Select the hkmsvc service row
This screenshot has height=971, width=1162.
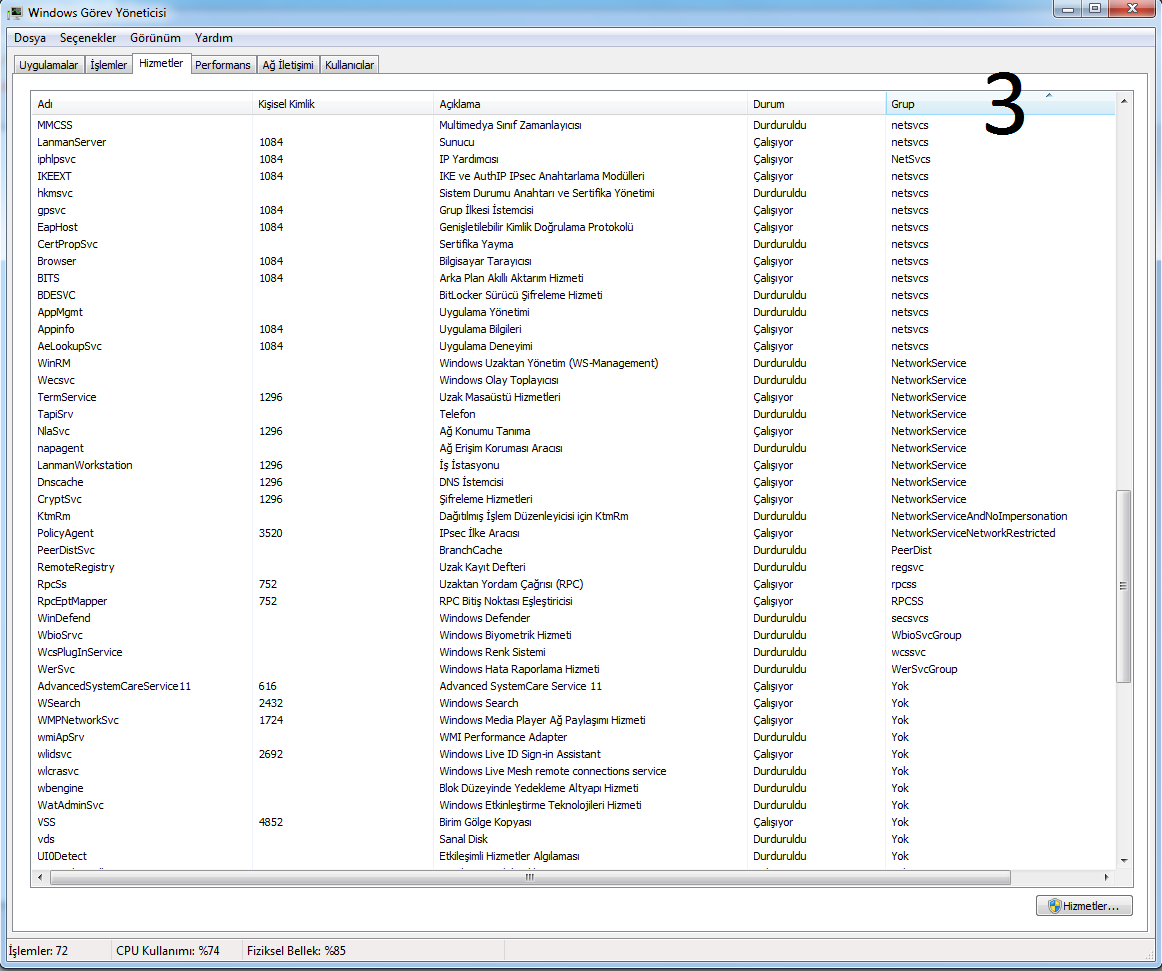573,193
